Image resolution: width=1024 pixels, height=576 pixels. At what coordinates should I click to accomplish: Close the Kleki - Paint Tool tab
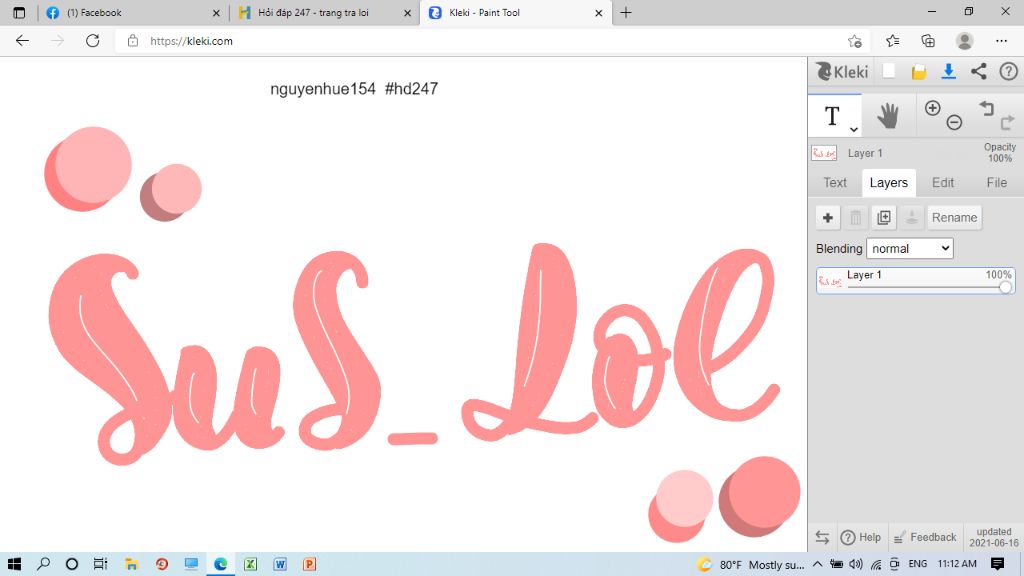598,12
